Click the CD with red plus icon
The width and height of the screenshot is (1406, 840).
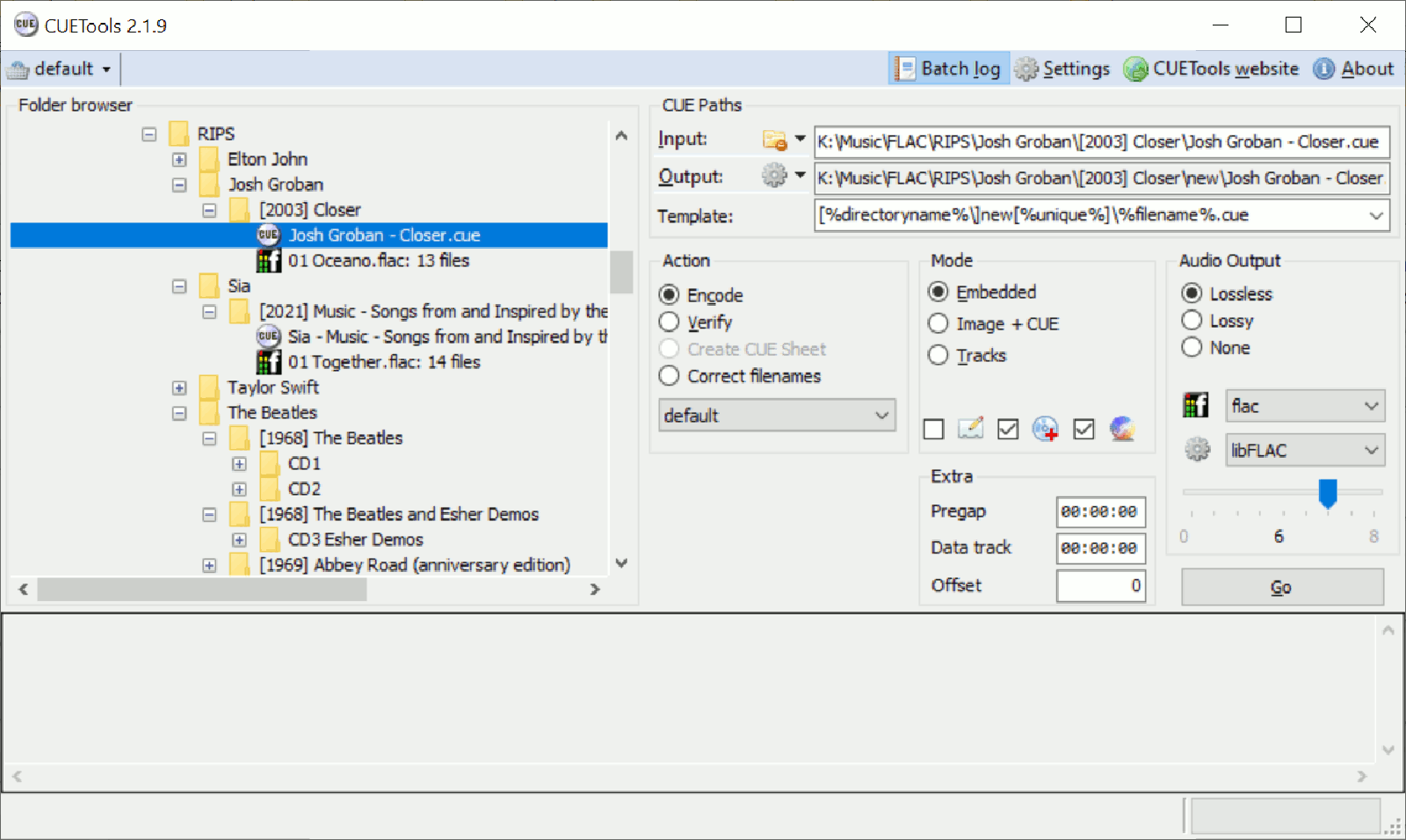(x=1045, y=428)
